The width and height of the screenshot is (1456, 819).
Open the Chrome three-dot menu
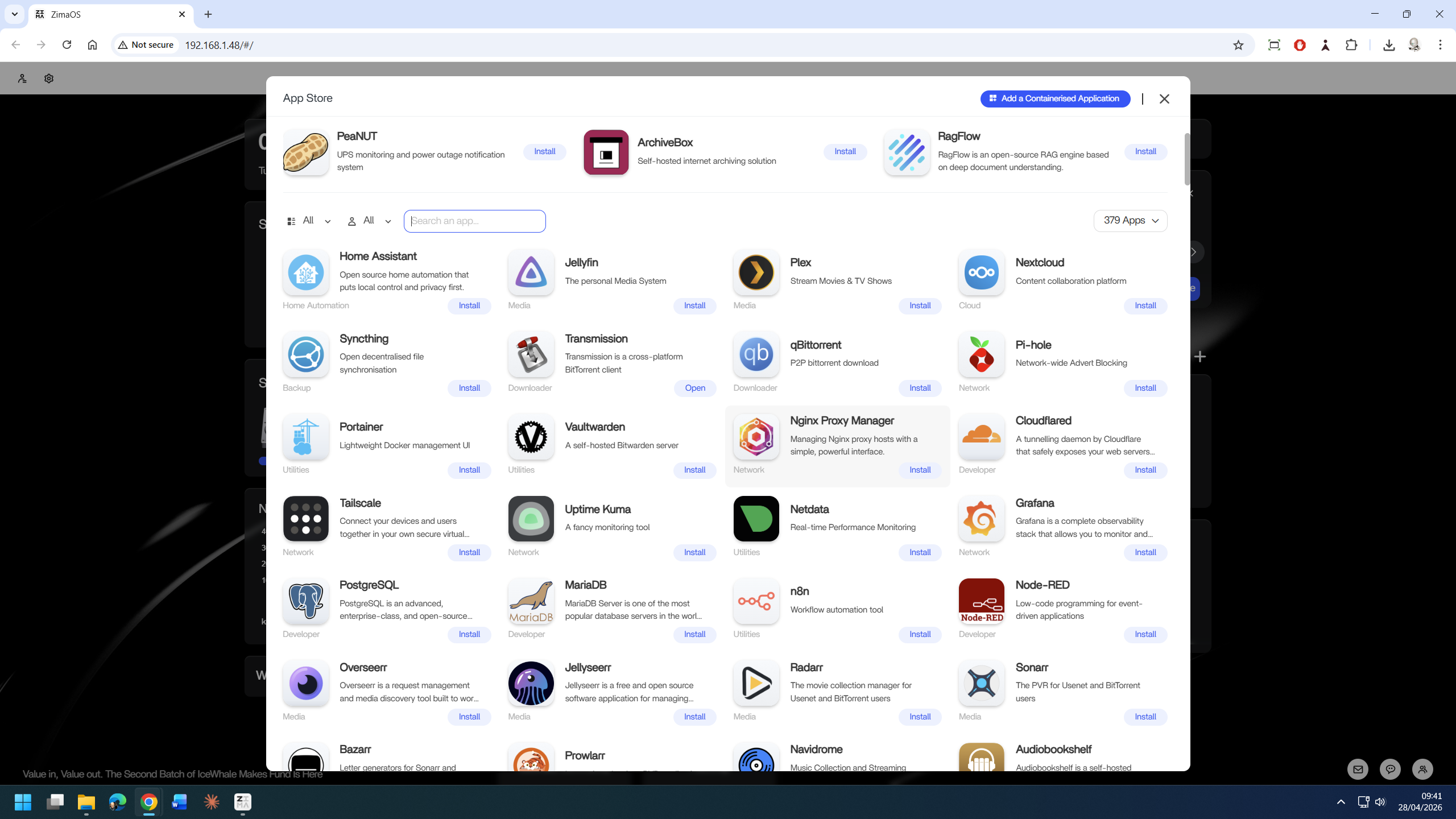[x=1440, y=45]
